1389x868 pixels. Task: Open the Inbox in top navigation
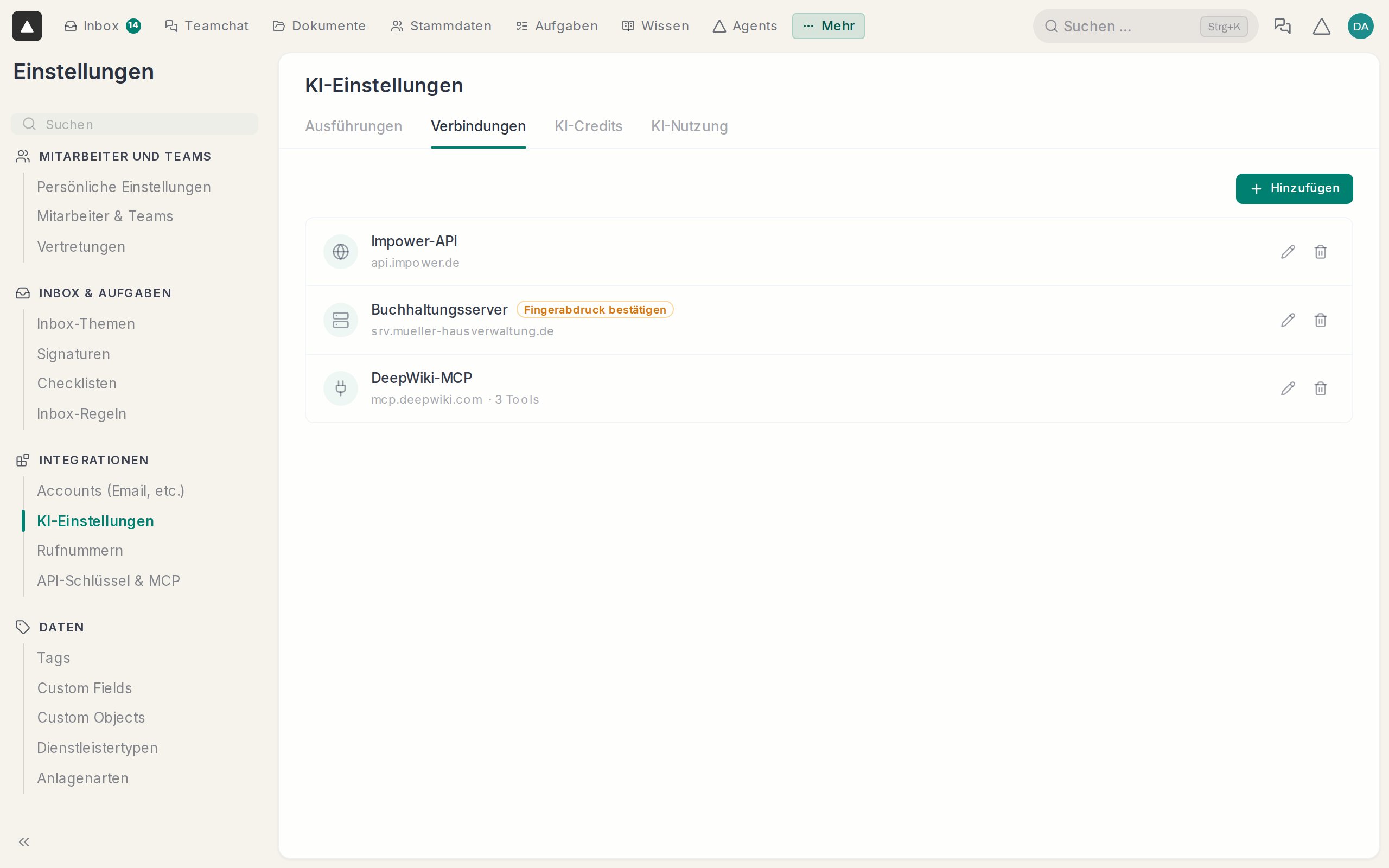pos(102,26)
